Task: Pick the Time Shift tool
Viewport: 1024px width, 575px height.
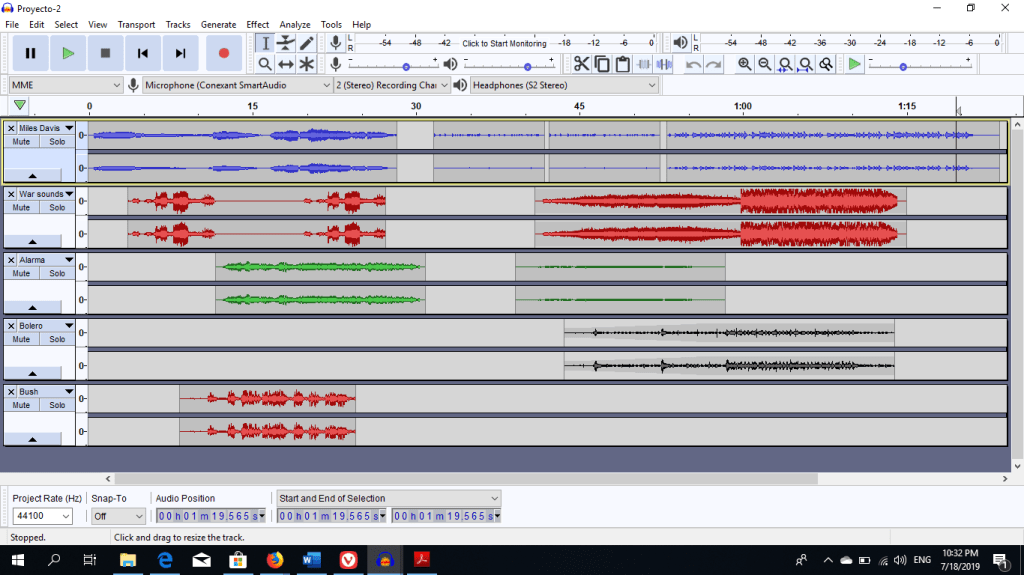Action: (x=286, y=64)
